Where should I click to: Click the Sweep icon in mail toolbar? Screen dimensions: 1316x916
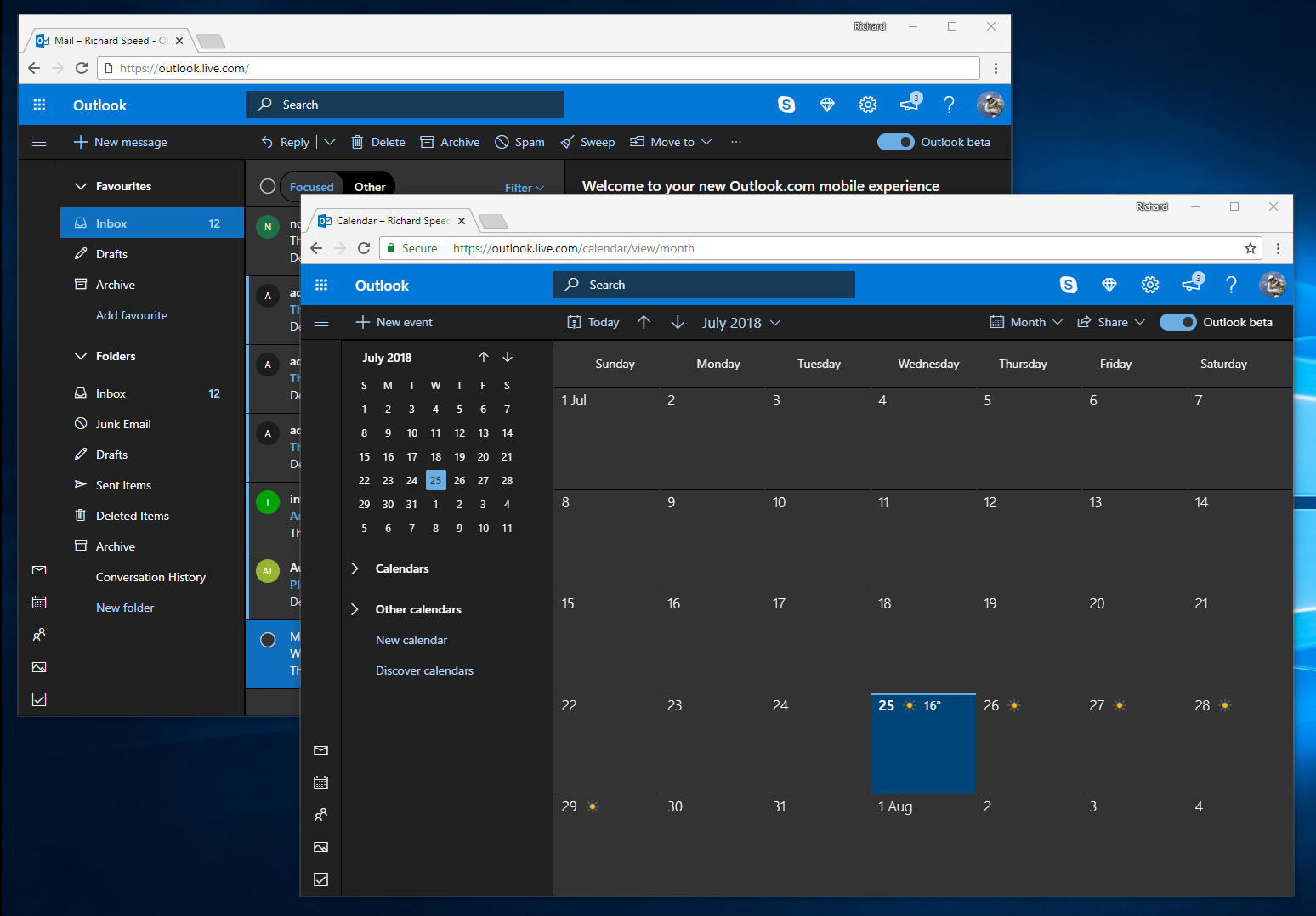click(567, 143)
